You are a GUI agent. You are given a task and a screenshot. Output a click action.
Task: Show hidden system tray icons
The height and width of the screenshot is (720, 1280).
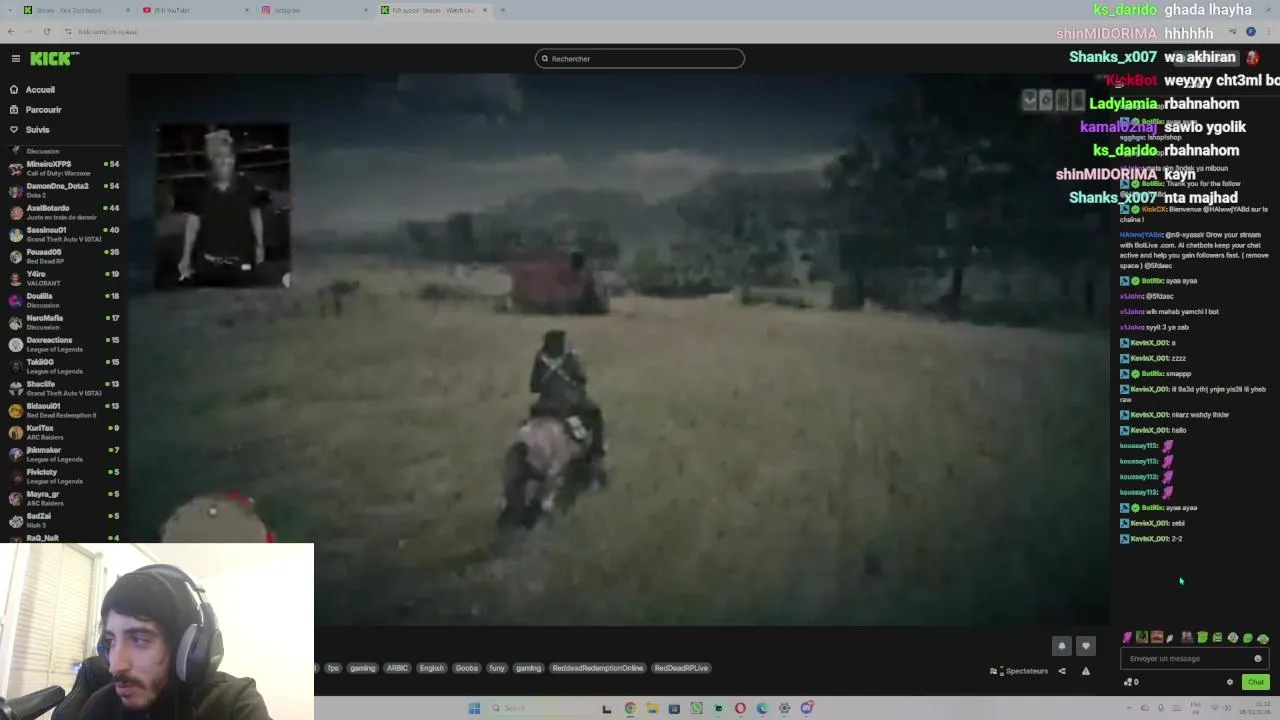click(x=1130, y=708)
